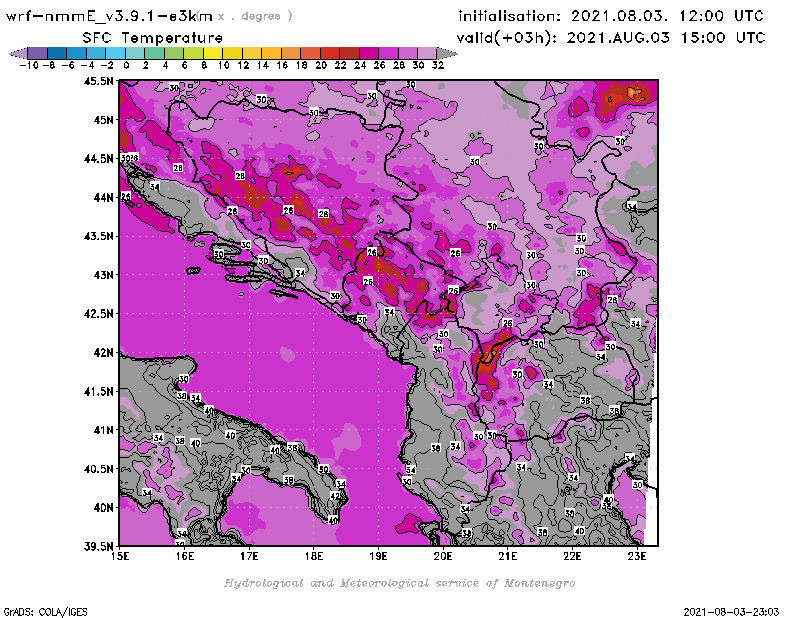
Task: Click the legend value label "0"
Action: point(126,65)
